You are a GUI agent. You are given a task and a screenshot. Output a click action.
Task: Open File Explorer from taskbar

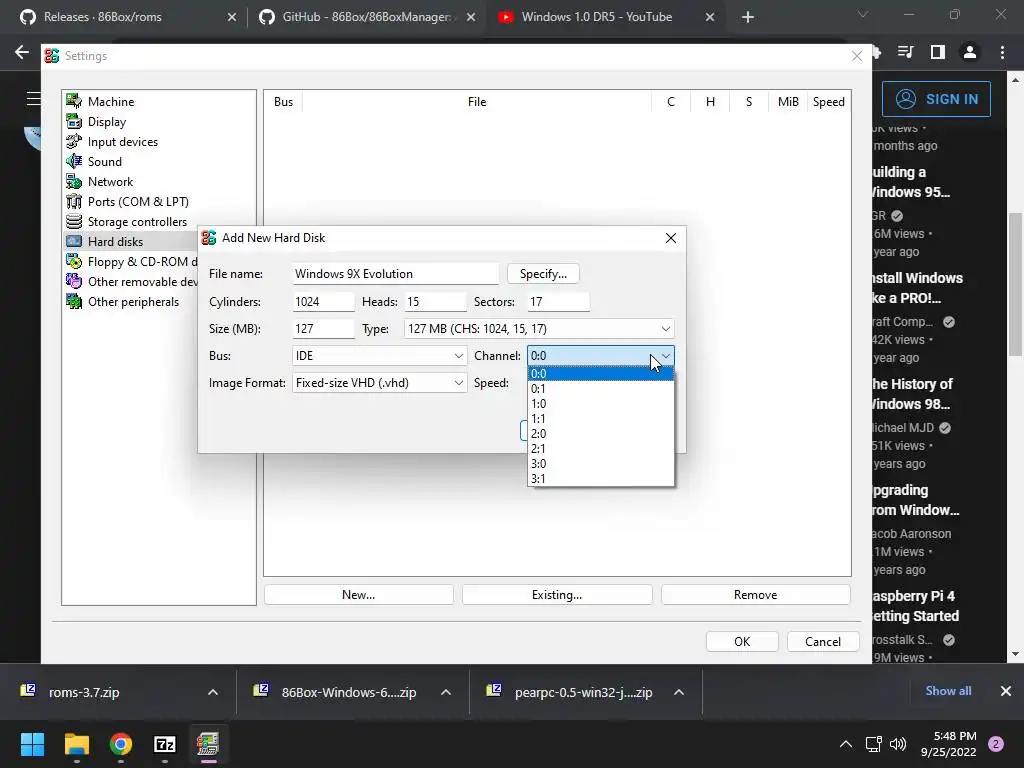click(x=76, y=744)
